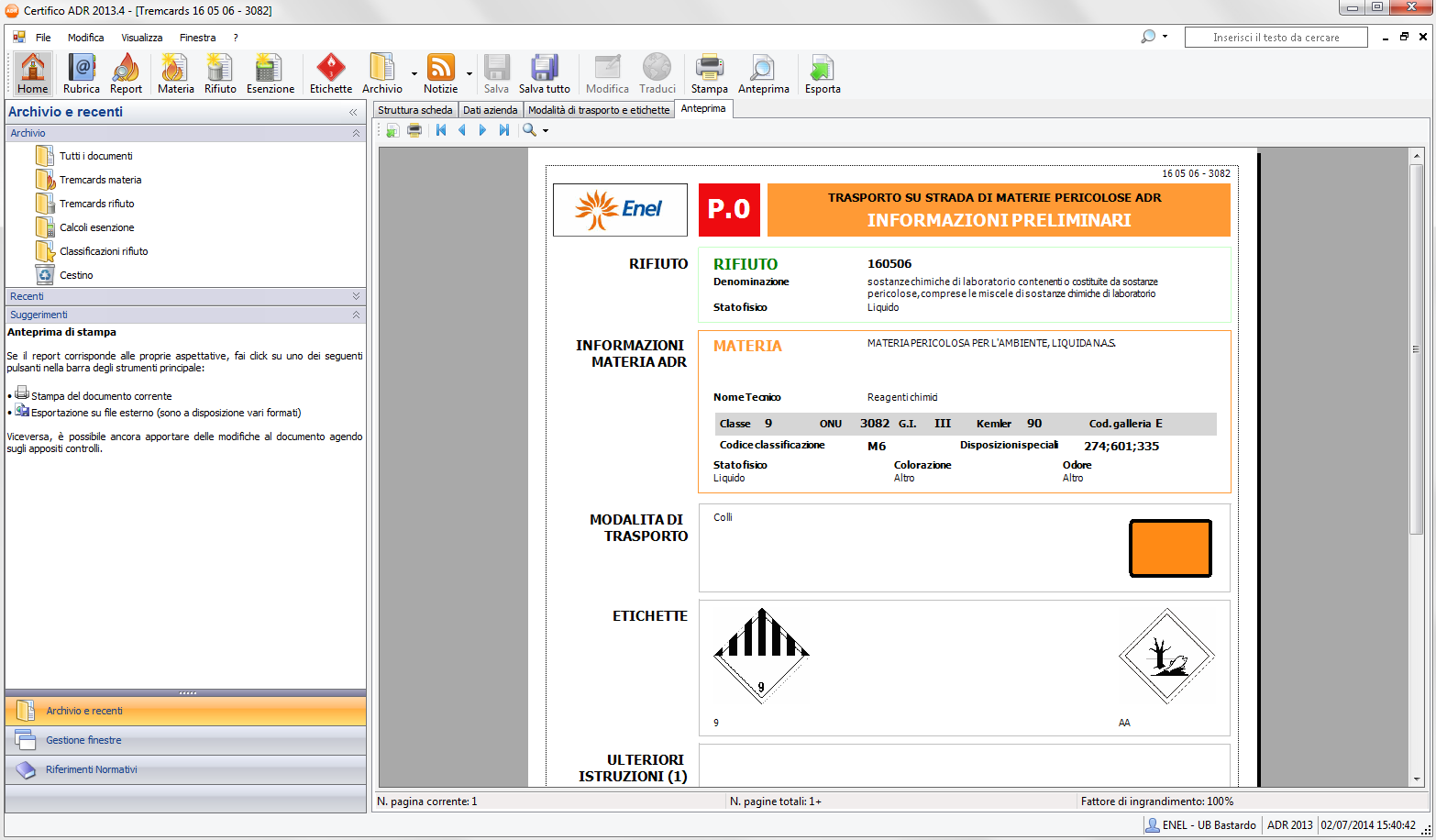Select the Rifiuto waste icon
The height and width of the screenshot is (840, 1436).
click(220, 73)
